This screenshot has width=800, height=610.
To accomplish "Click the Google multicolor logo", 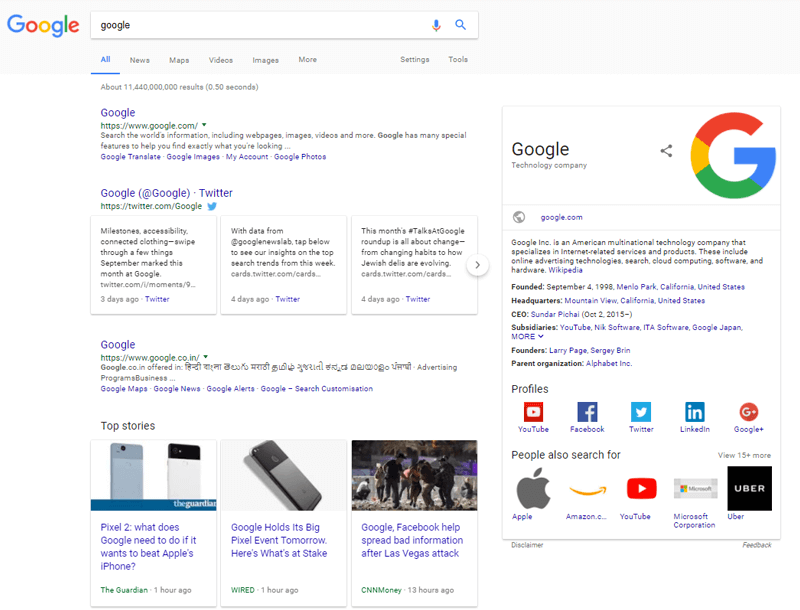I will point(43,24).
